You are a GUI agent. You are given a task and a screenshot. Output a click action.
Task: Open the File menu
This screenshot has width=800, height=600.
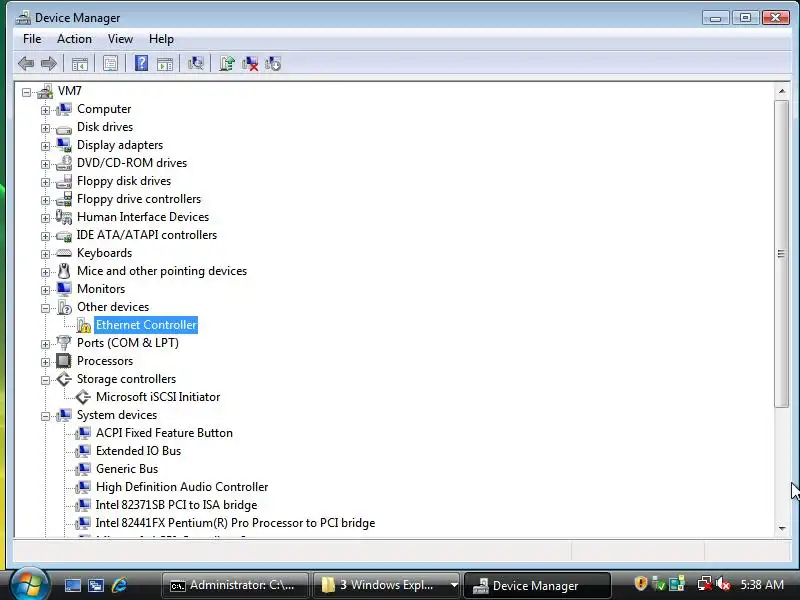pos(32,39)
